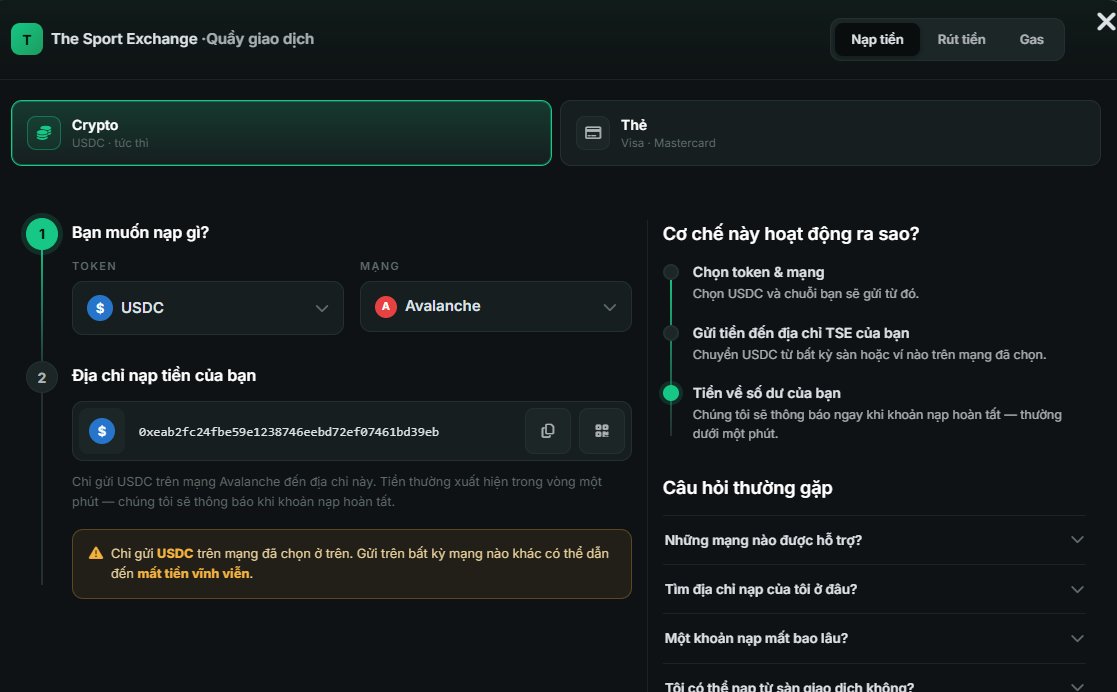Click the USDC icon beside deposit address

click(x=102, y=431)
